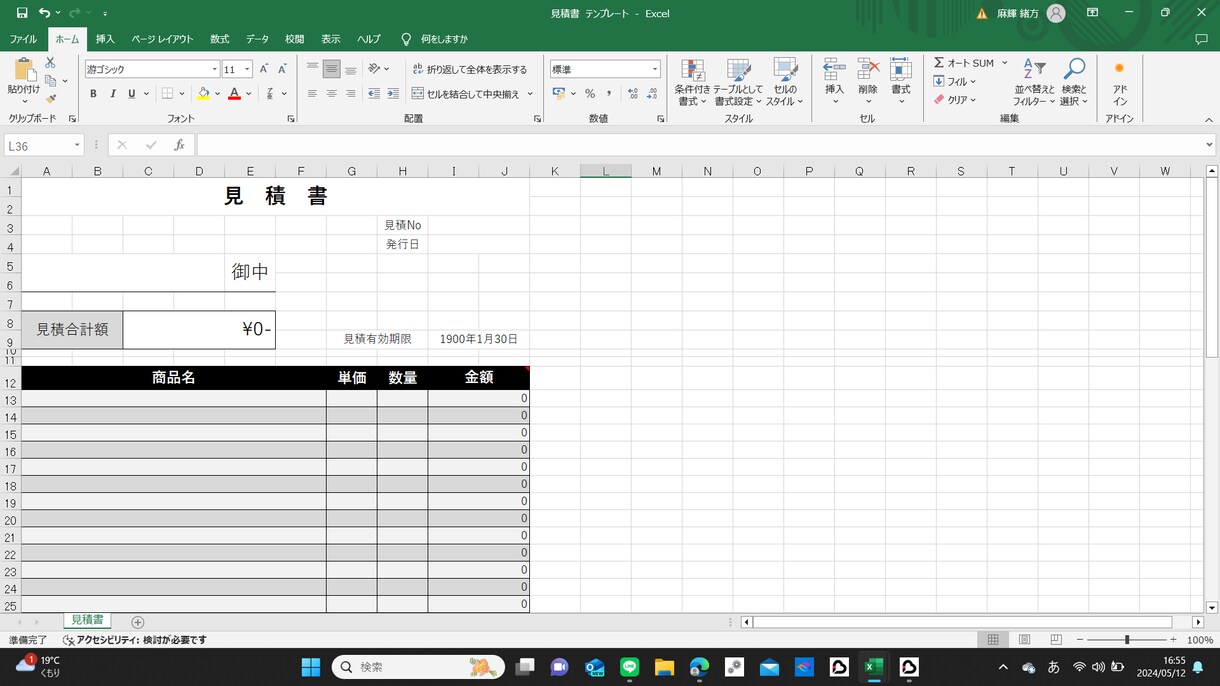Open 検索と選択 find and select

[1073, 82]
